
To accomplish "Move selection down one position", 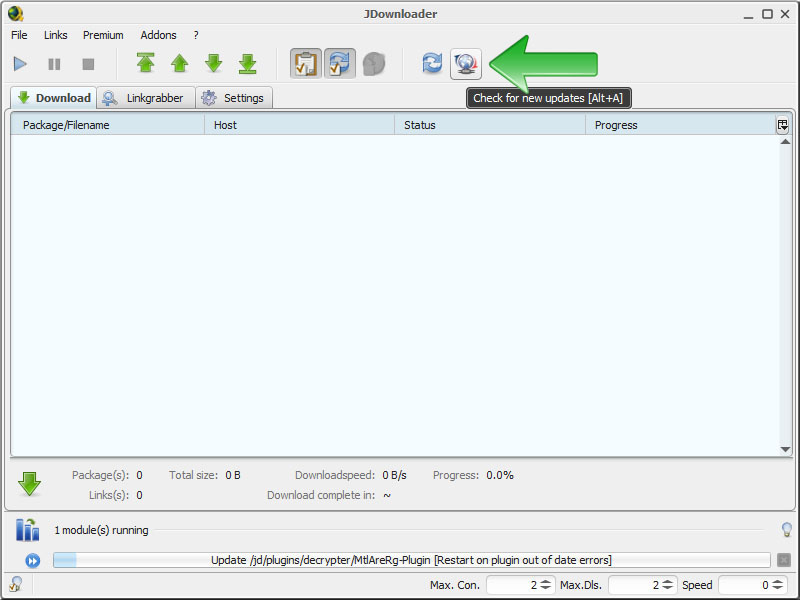I will 214,63.
